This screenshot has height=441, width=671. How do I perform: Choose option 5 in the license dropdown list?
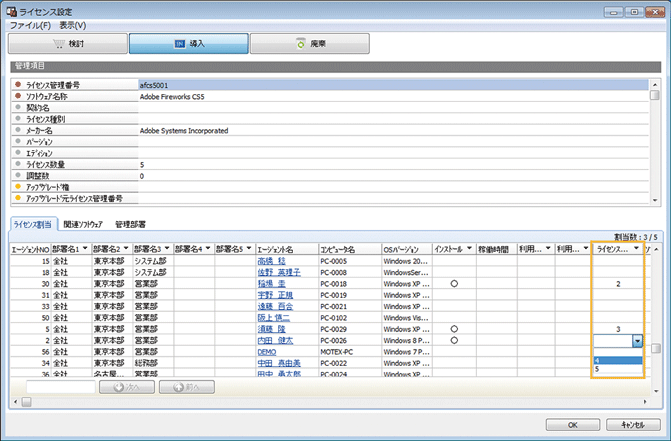618,369
